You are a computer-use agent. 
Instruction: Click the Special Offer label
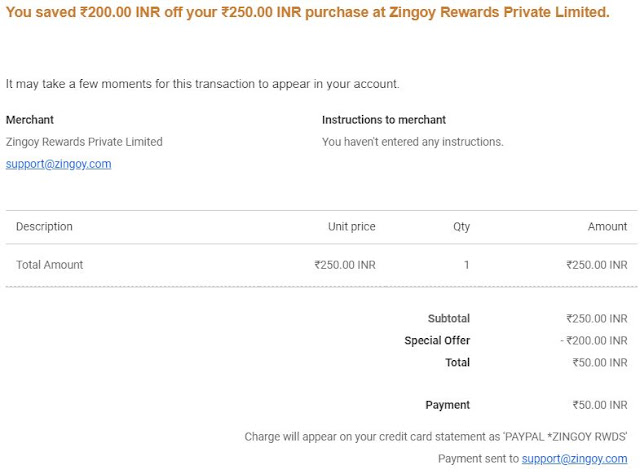click(437, 340)
